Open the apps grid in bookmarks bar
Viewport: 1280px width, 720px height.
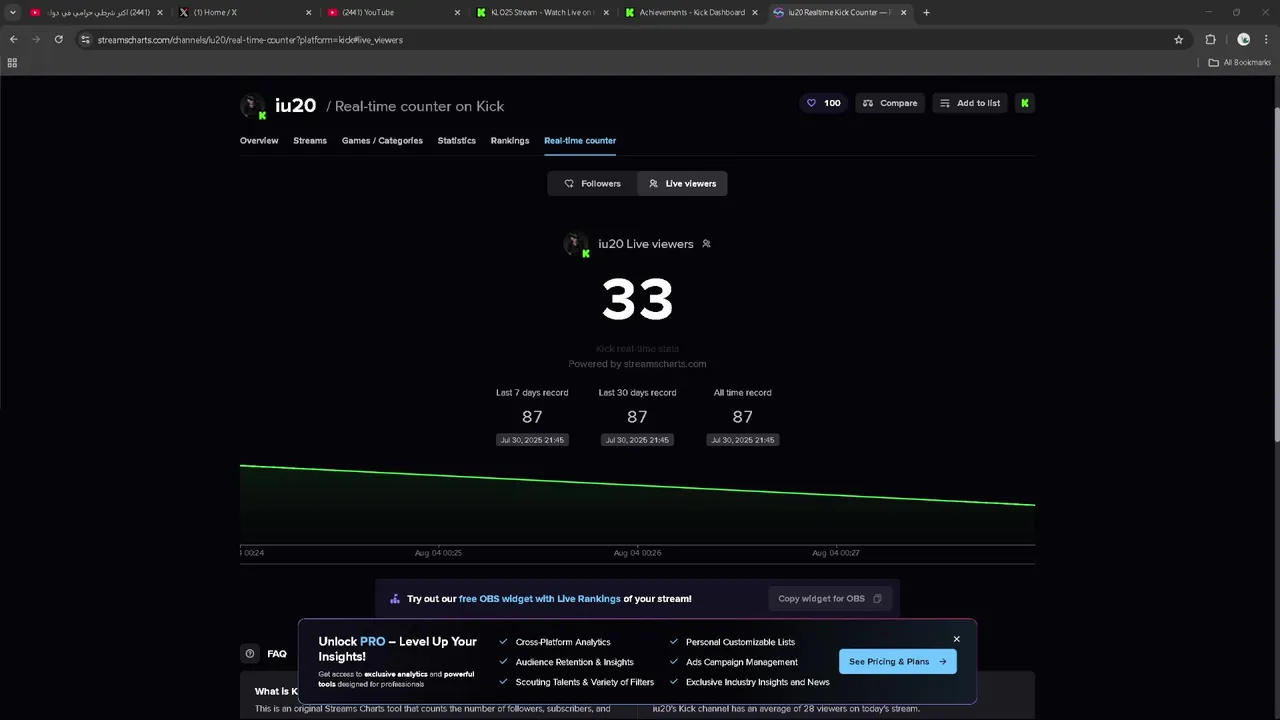(x=12, y=62)
